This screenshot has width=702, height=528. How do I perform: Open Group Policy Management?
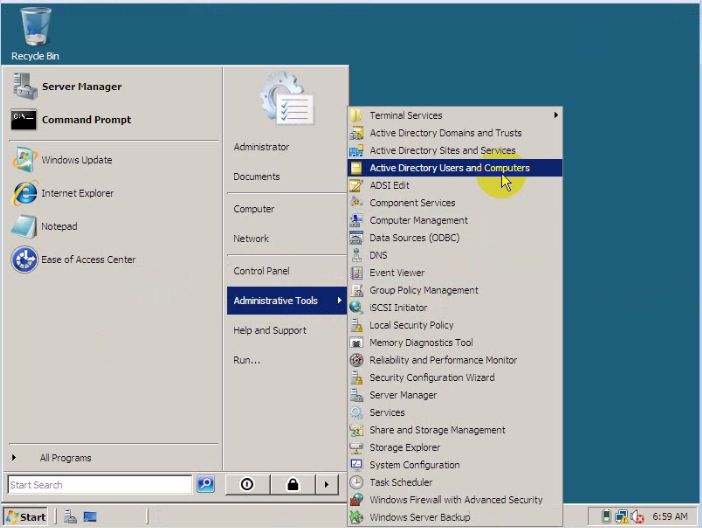click(x=455, y=290)
